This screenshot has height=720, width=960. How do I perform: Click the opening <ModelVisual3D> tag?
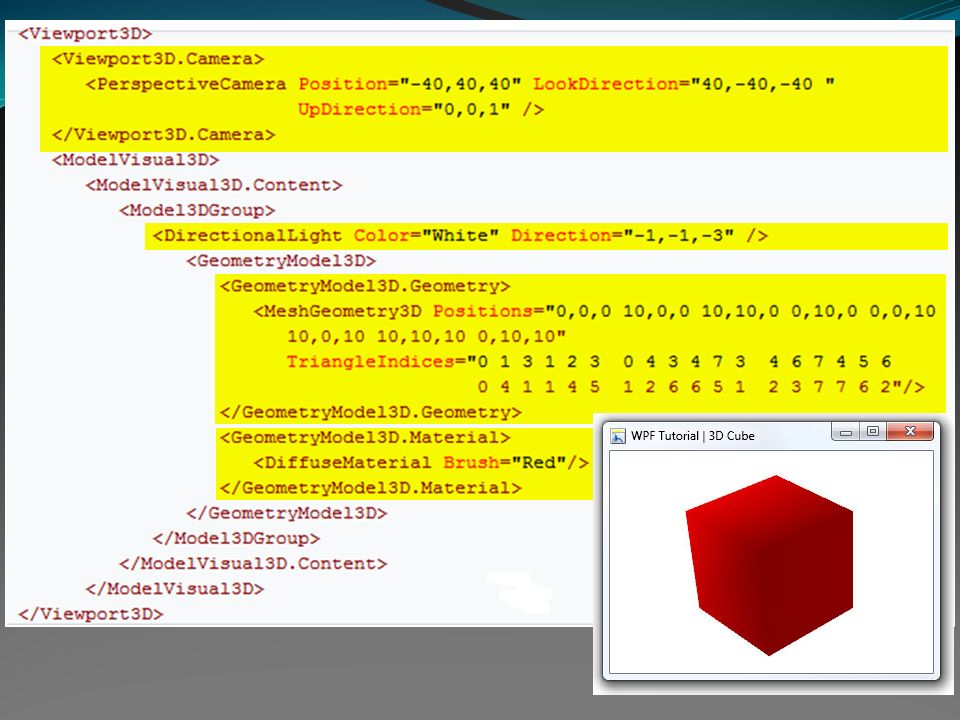tap(135, 160)
